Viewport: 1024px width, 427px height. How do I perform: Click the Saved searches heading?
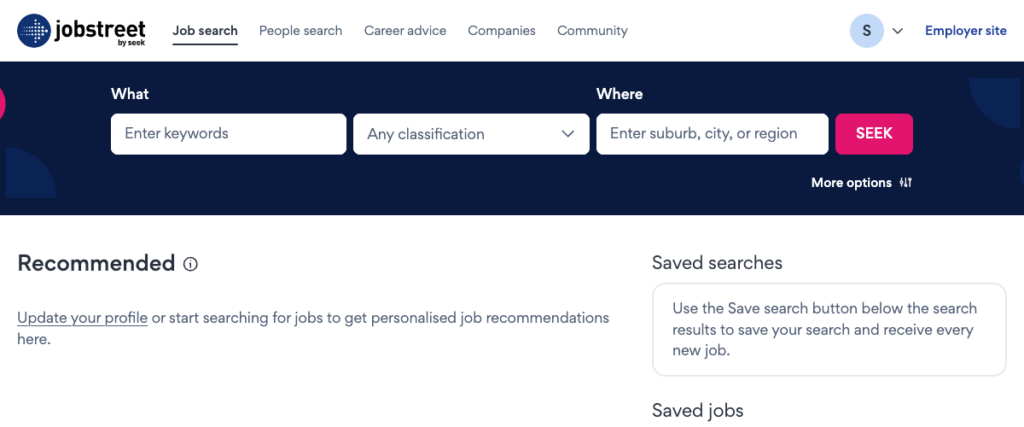(717, 263)
